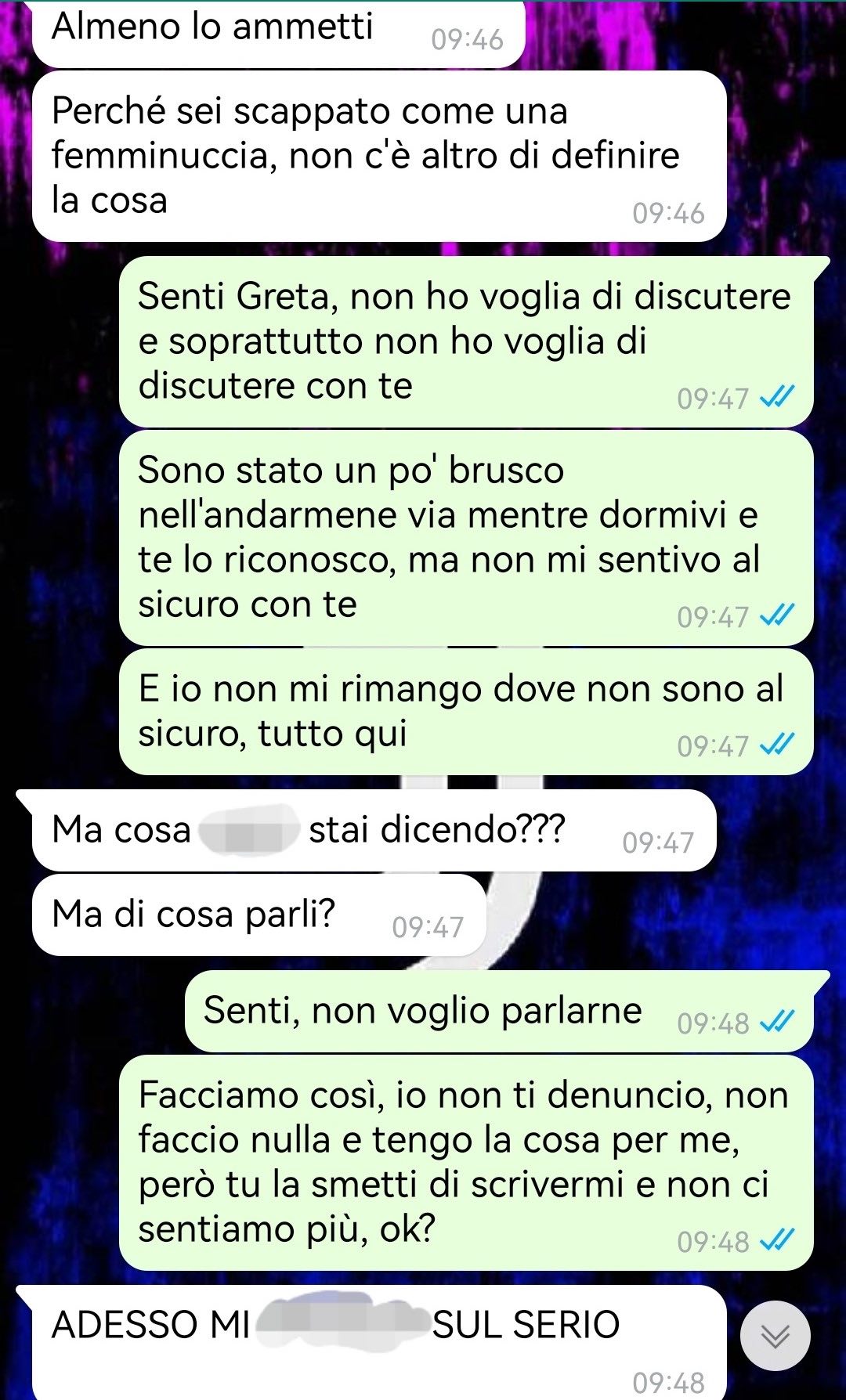This screenshot has width=846, height=1400.
Task: Tap the 09:47 timestamp on 'Ma di cosa parli?'
Action: [428, 927]
